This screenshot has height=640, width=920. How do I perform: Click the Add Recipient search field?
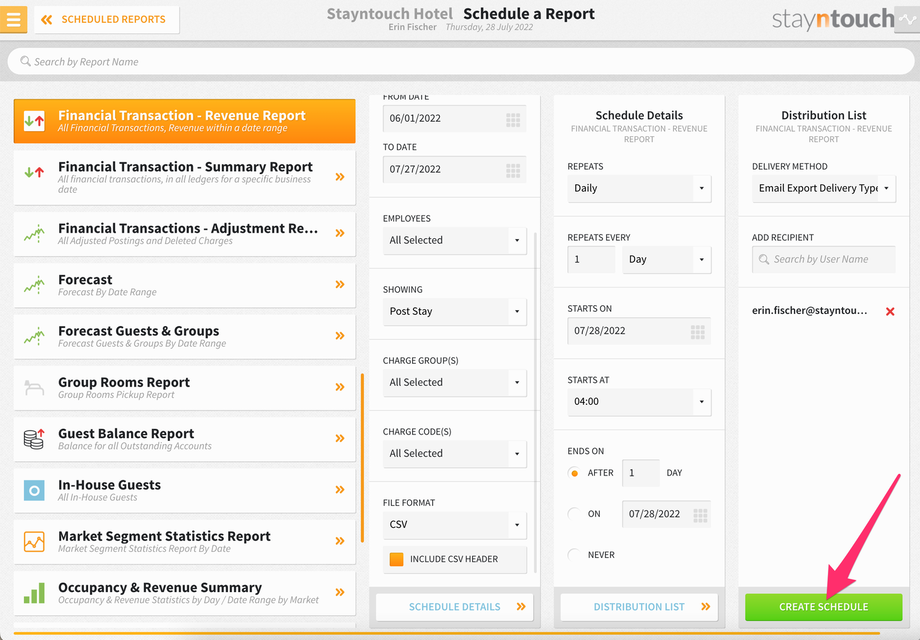[x=824, y=259]
